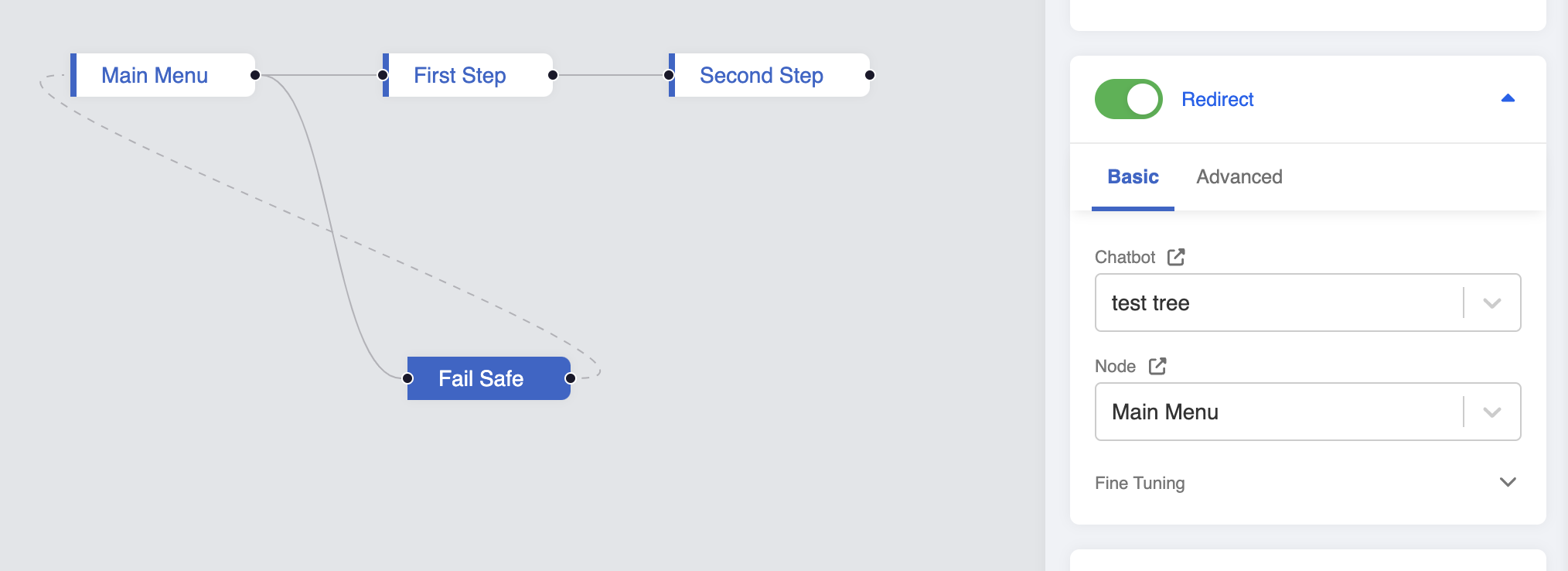Open the Node external link icon
The width and height of the screenshot is (1568, 571).
[1157, 366]
